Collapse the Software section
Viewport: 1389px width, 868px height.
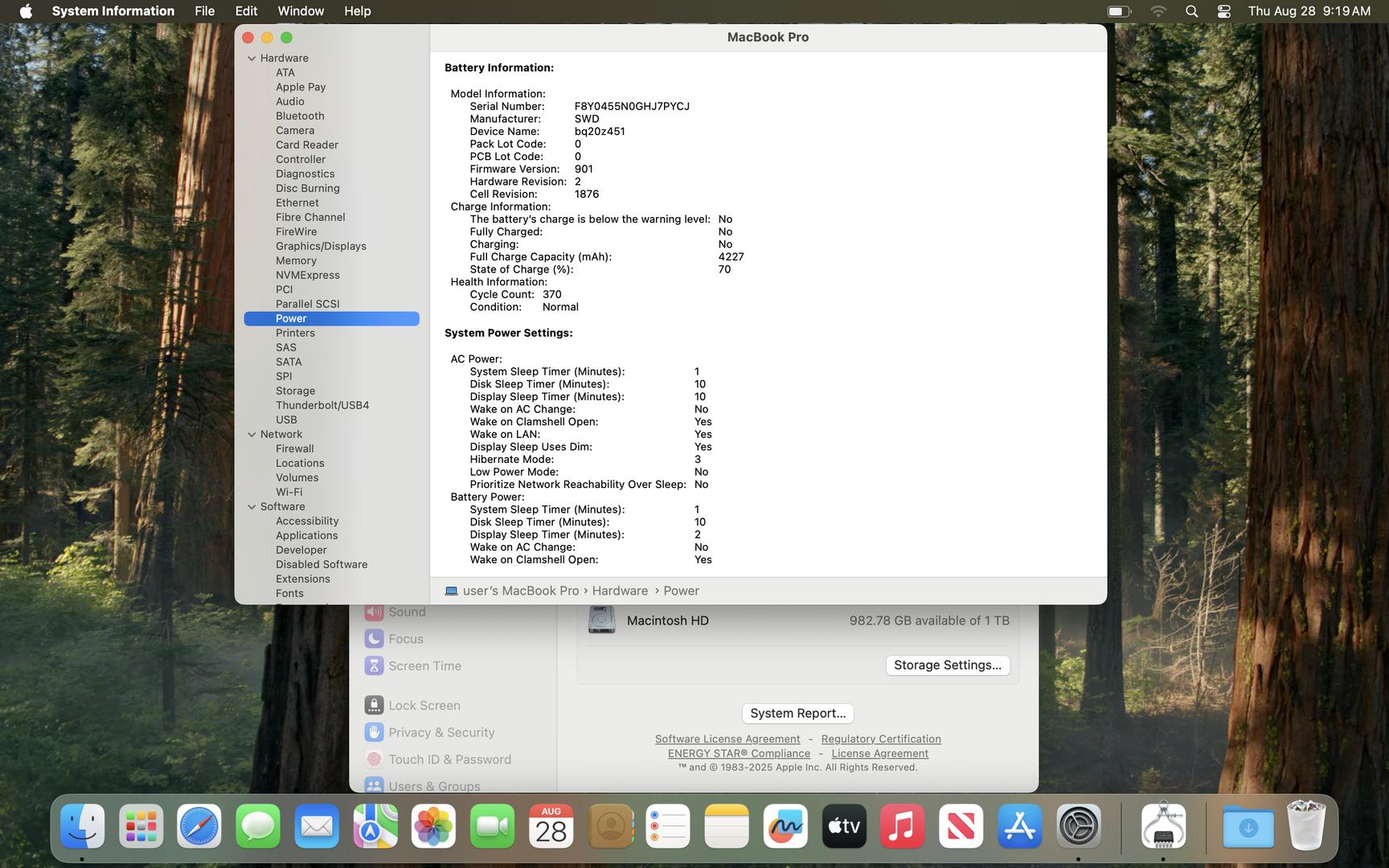[x=252, y=507]
